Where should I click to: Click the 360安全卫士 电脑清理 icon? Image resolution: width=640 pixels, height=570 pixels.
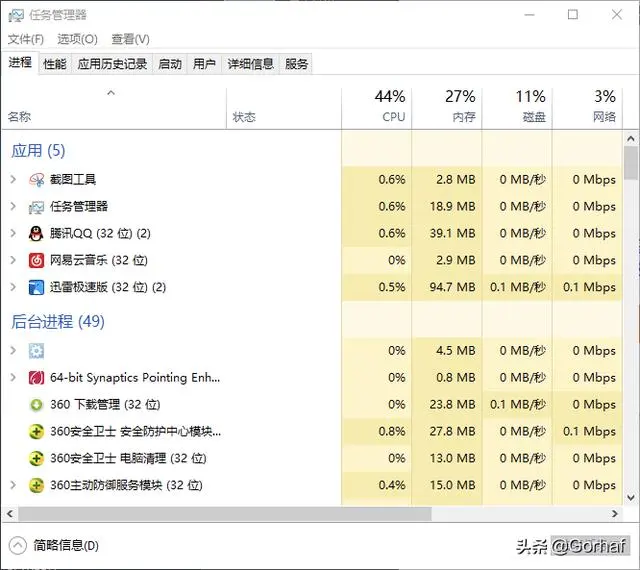pyautogui.click(x=36, y=459)
